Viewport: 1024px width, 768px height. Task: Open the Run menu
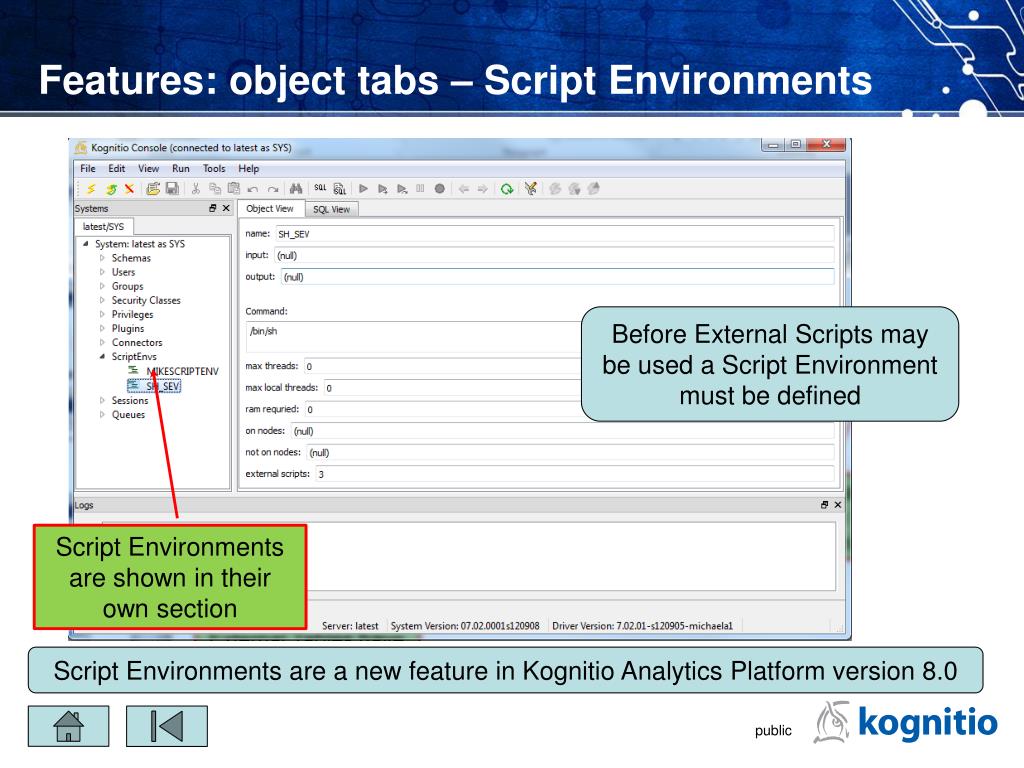click(181, 168)
